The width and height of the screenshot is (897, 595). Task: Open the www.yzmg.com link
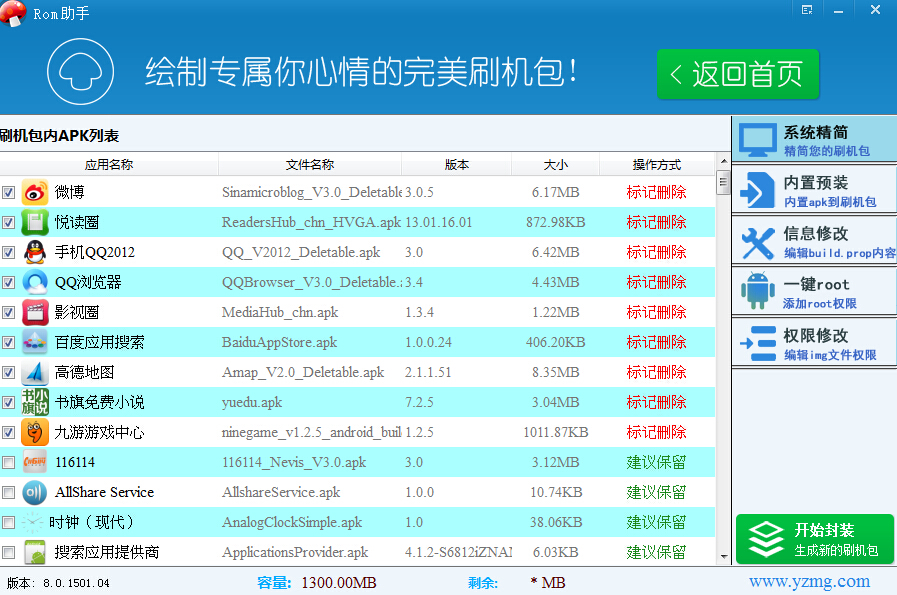(809, 582)
